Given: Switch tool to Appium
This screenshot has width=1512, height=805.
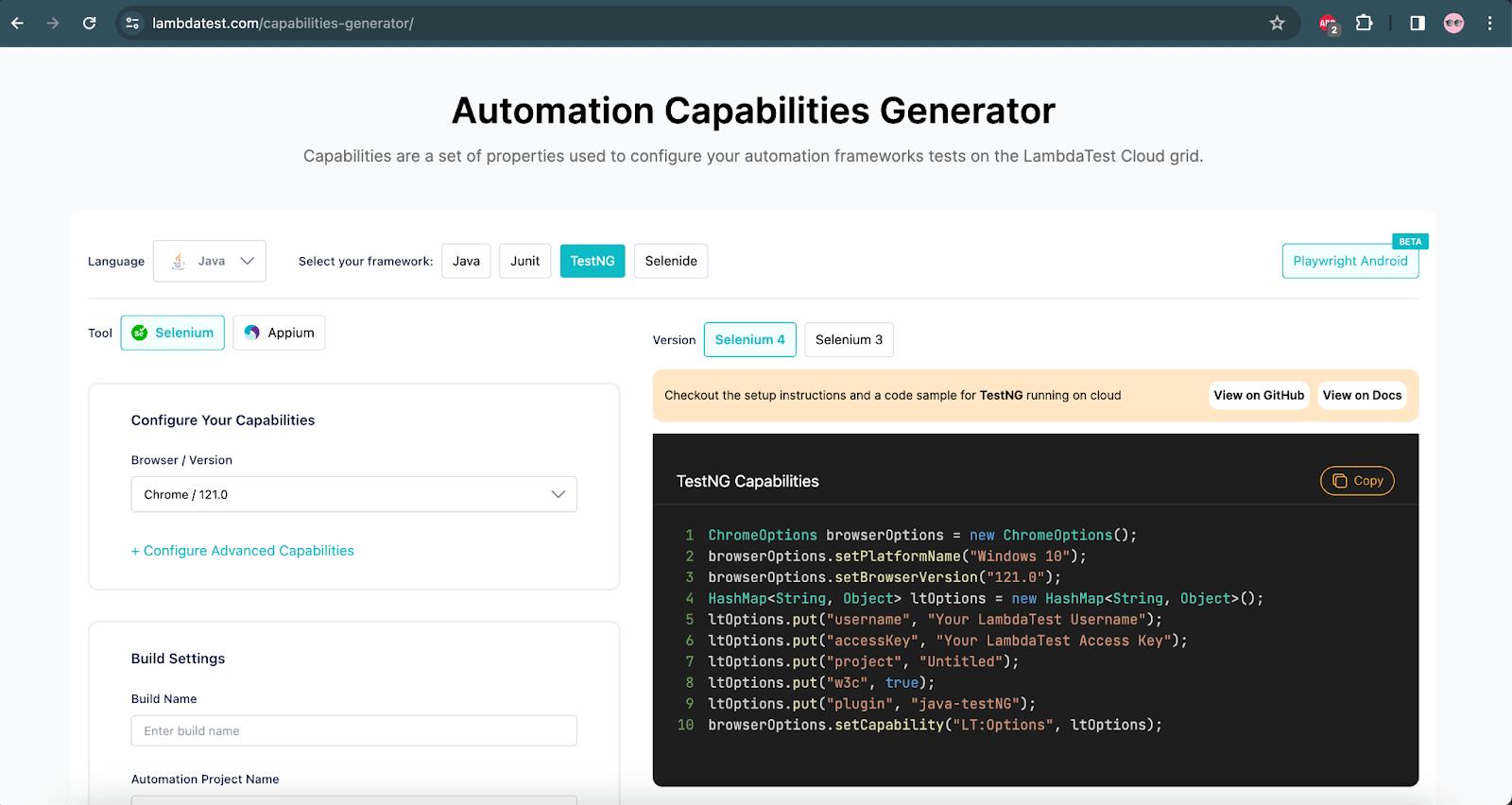Looking at the screenshot, I should click(279, 333).
